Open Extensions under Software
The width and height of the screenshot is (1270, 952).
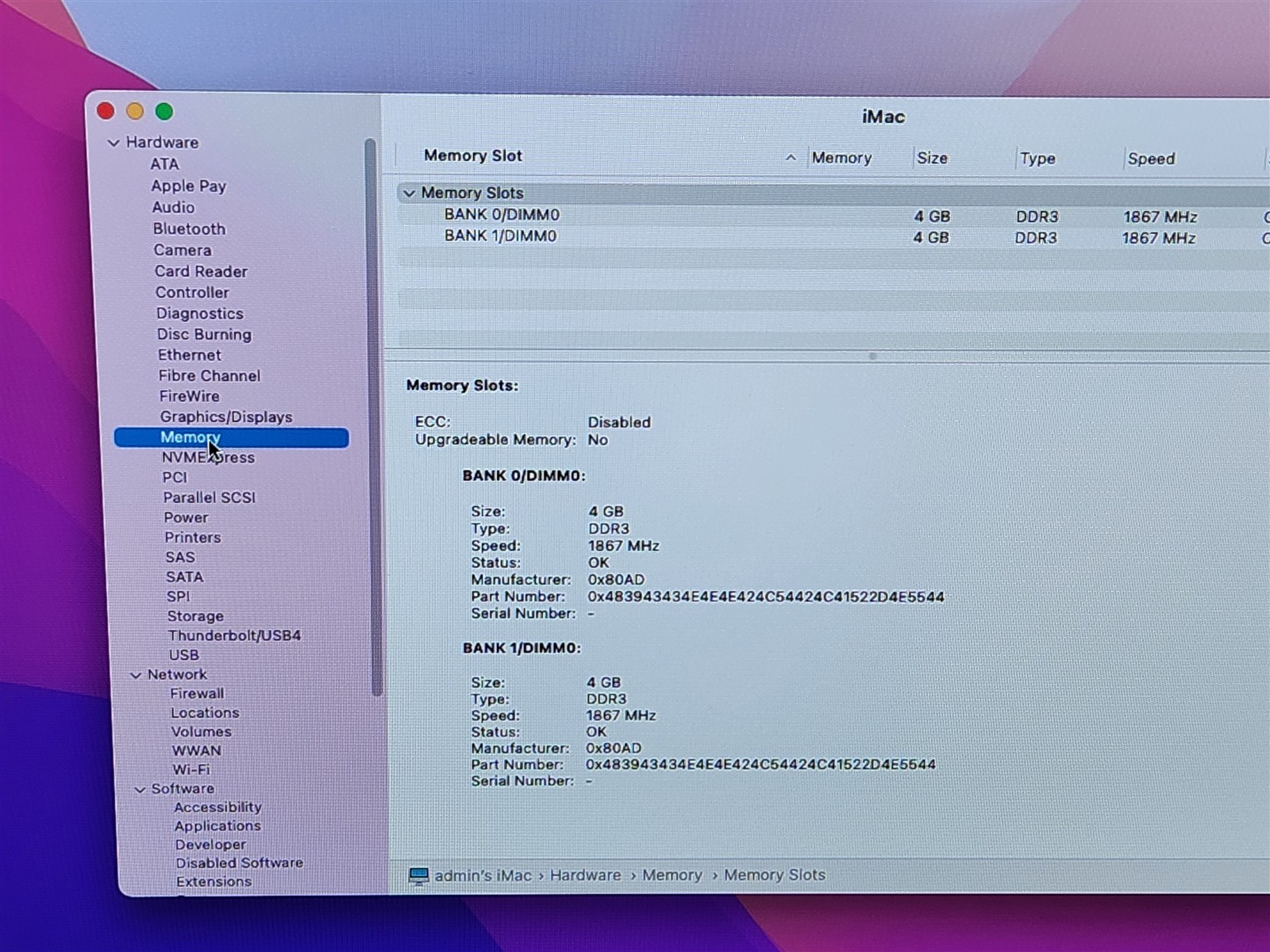[x=214, y=882]
